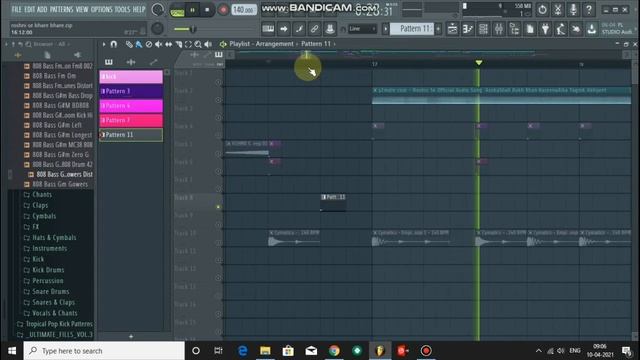Select the playlist paint brush tool
This screenshot has width=640, height=360.
click(139, 44)
